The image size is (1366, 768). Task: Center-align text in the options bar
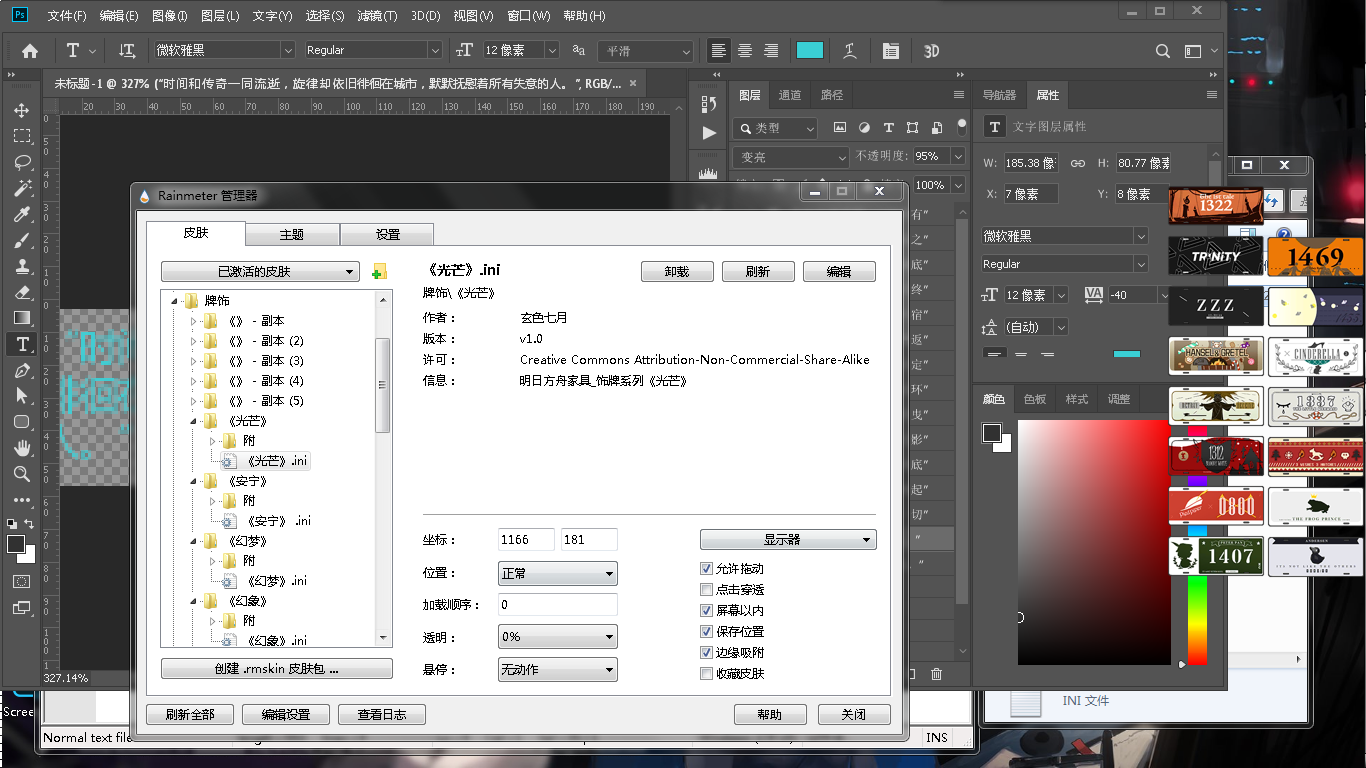[x=745, y=50]
